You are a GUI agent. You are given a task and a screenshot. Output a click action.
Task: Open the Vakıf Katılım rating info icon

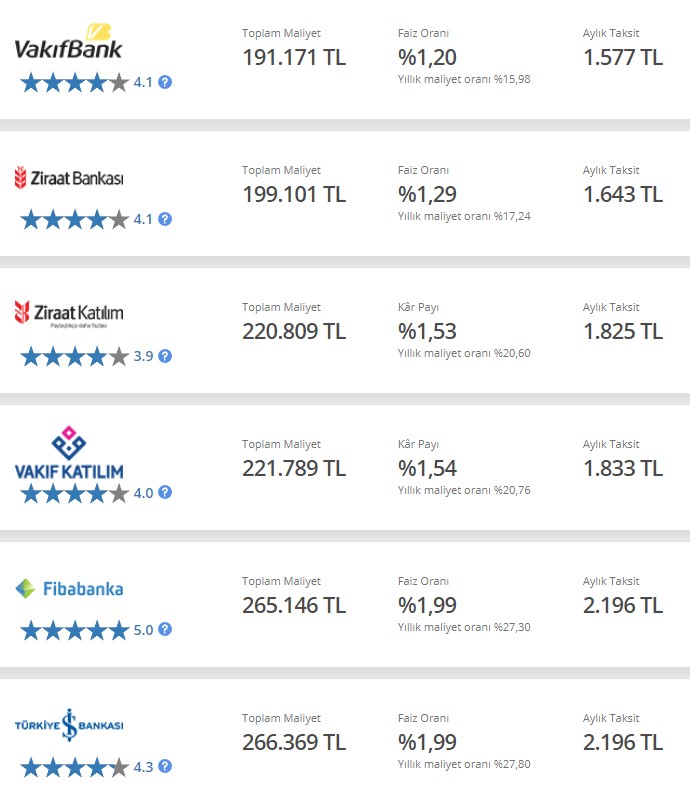point(165,492)
